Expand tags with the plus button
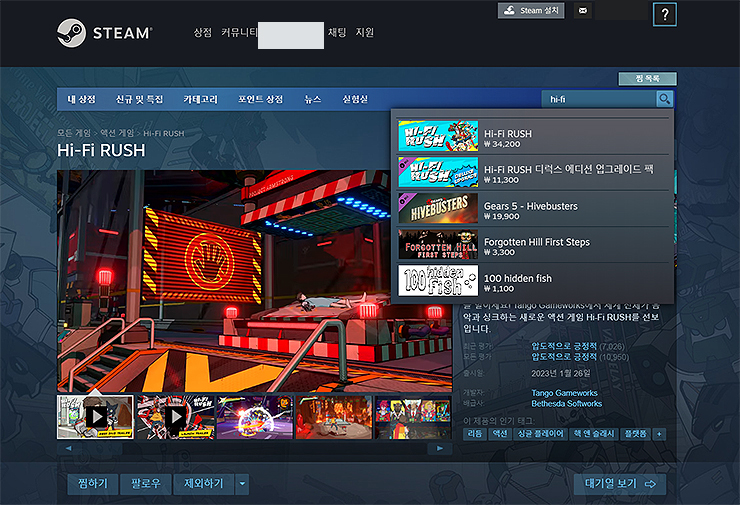Viewport: 740px width, 505px height. pyautogui.click(x=659, y=434)
